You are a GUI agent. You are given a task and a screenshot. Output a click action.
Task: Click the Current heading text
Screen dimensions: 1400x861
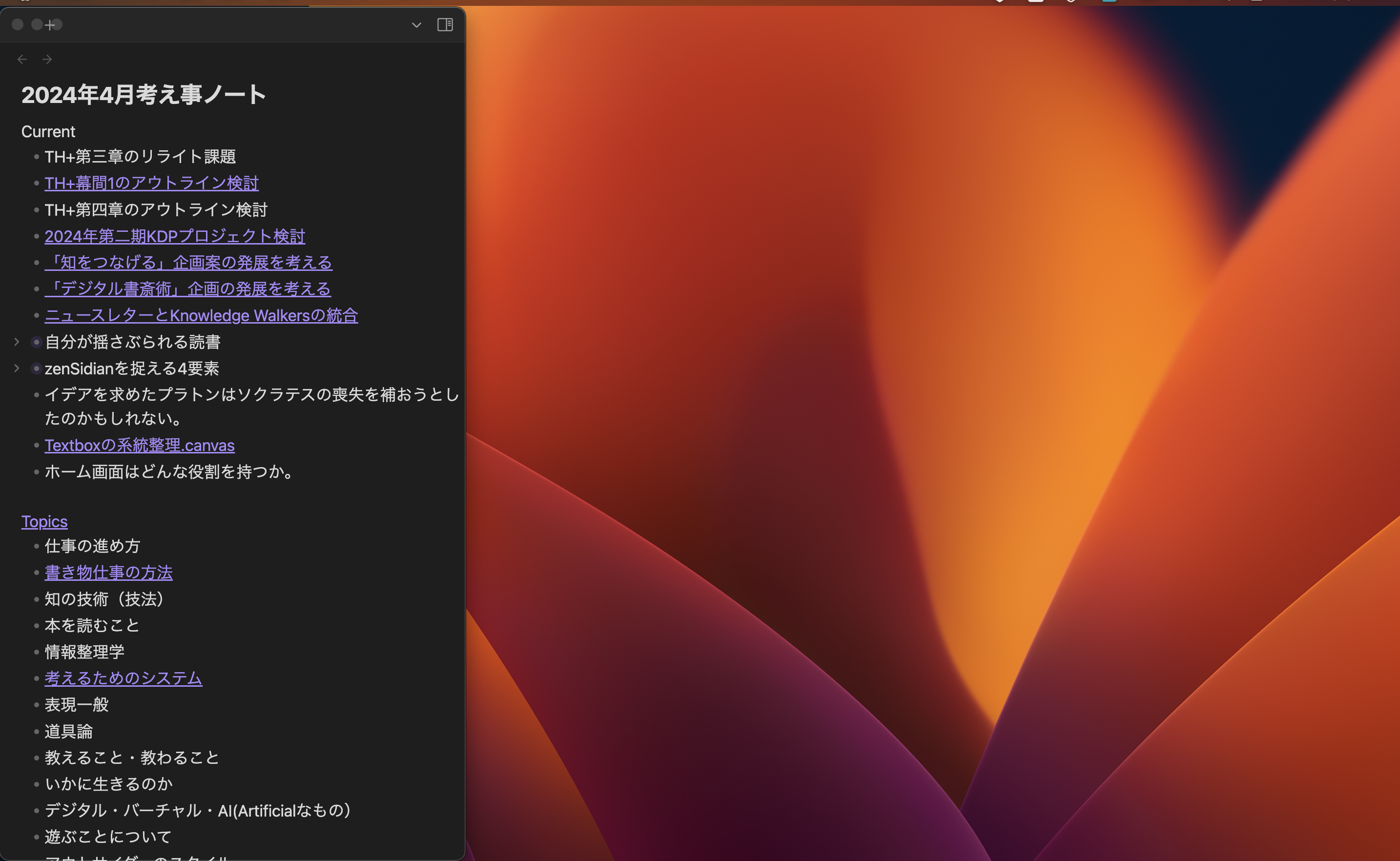48,132
